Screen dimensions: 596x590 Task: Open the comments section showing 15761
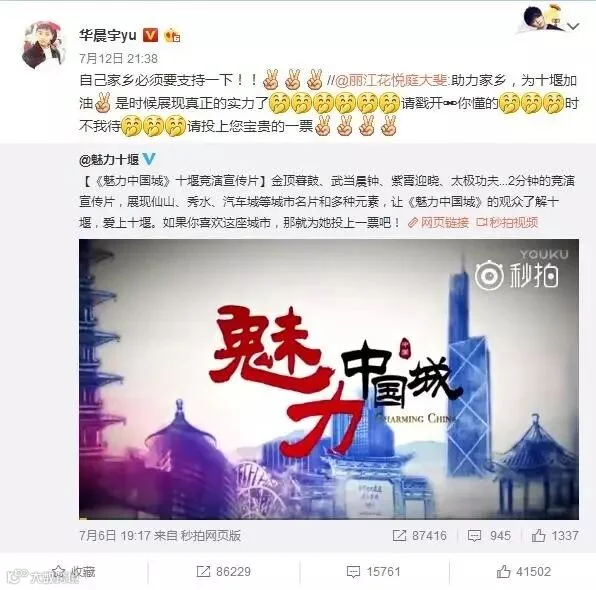(x=374, y=571)
